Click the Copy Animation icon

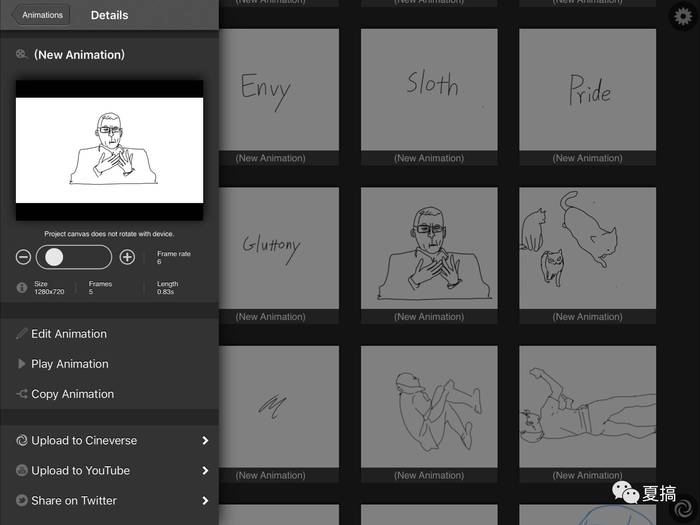[x=21, y=394]
